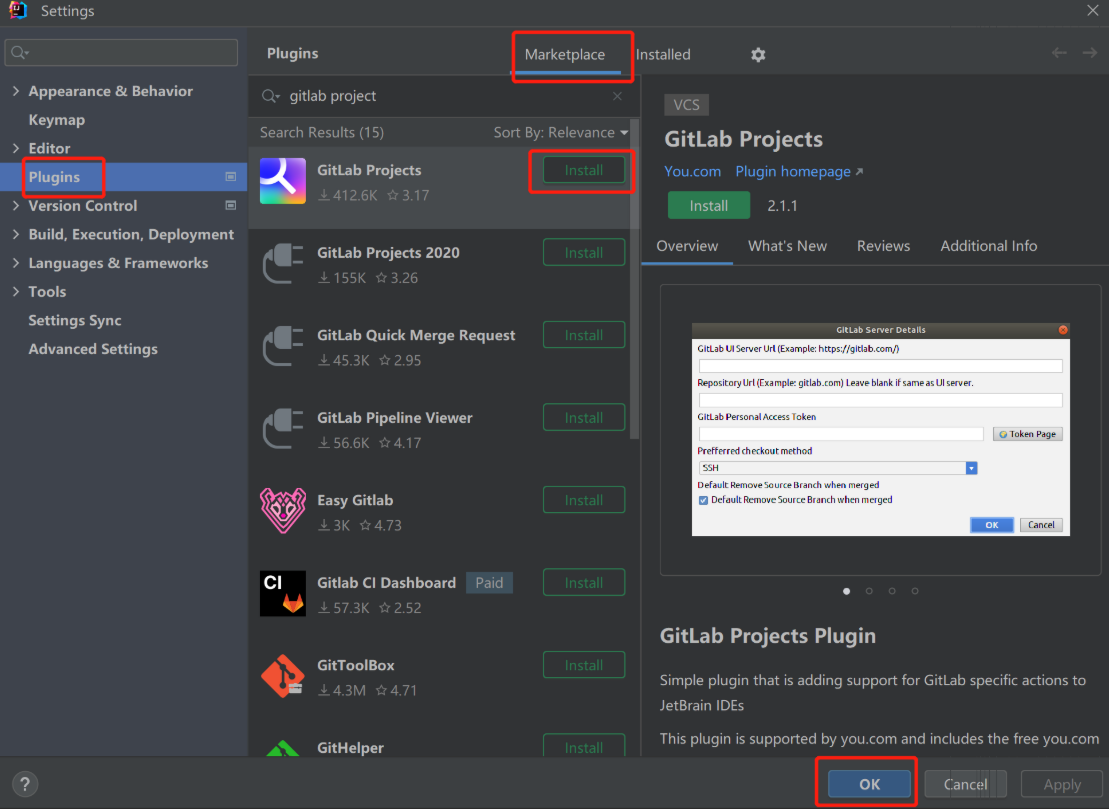Expand the Appearance & Behavior node
The height and width of the screenshot is (809, 1109).
coord(16,91)
